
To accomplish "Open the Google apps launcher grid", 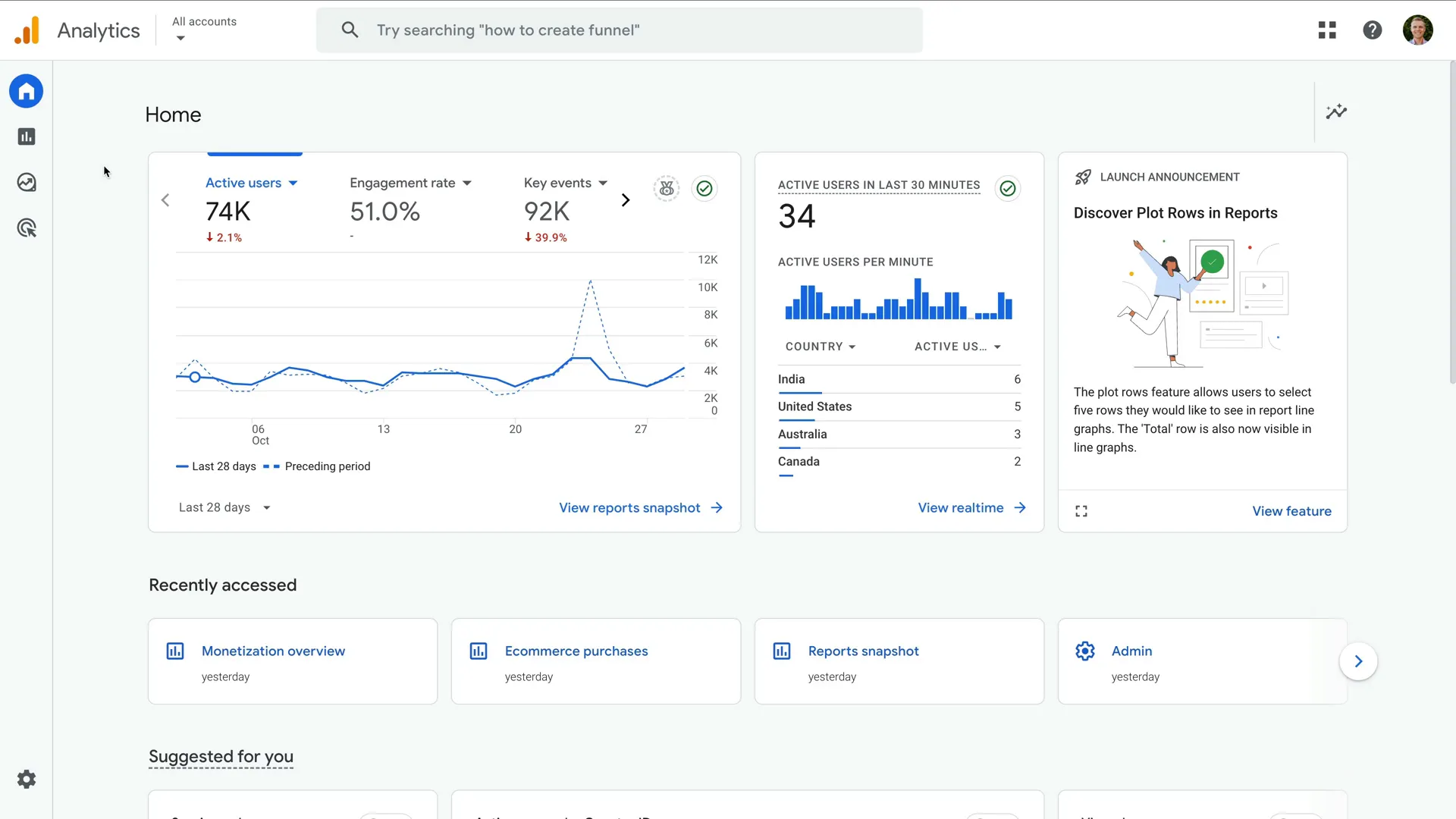I will click(x=1327, y=30).
